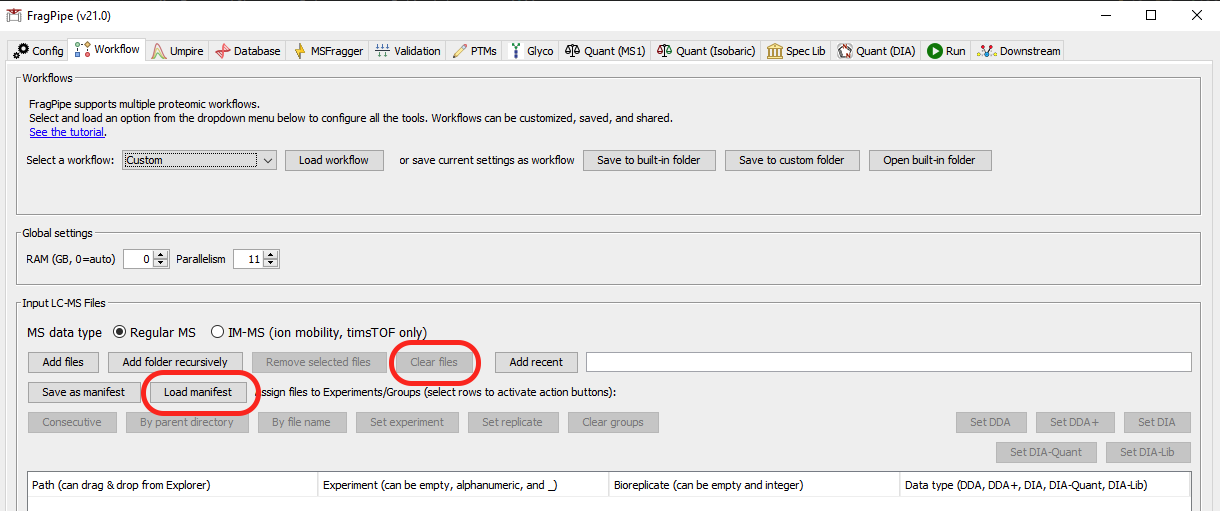Screen dimensions: 1220x511
Task: Click the Load manifest button
Action: pos(198,392)
